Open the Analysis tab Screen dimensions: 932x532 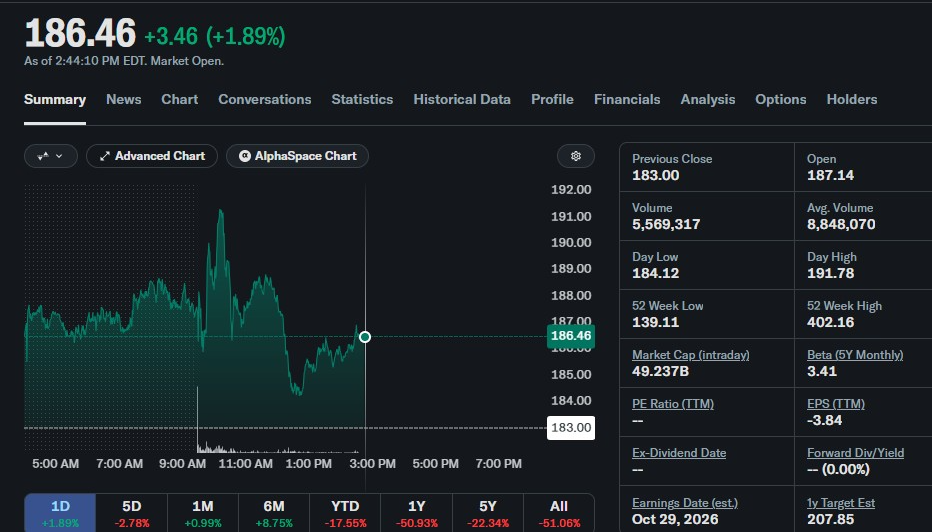coord(707,99)
